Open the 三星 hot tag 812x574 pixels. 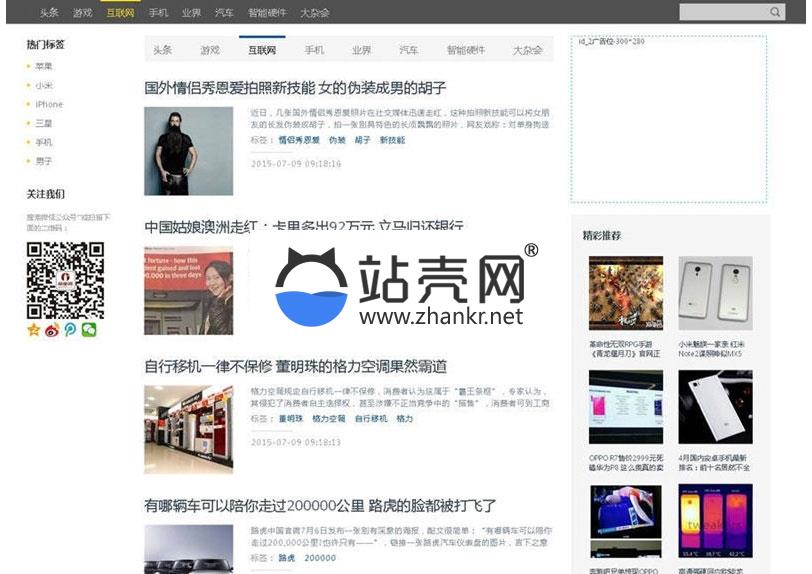[44, 123]
